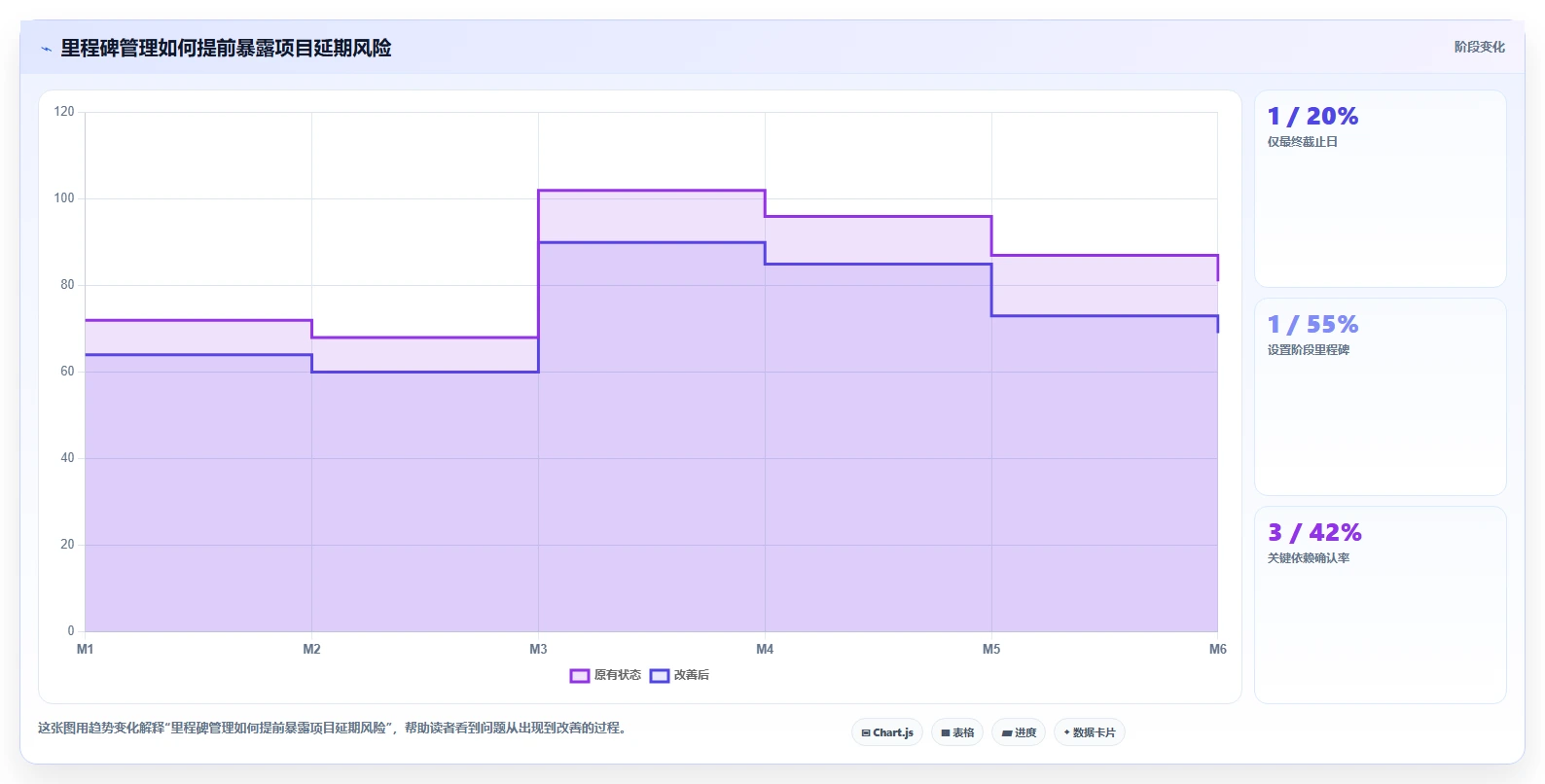Click the 数据卡片 tag
Image resolution: width=1545 pixels, height=784 pixels.
point(1090,732)
